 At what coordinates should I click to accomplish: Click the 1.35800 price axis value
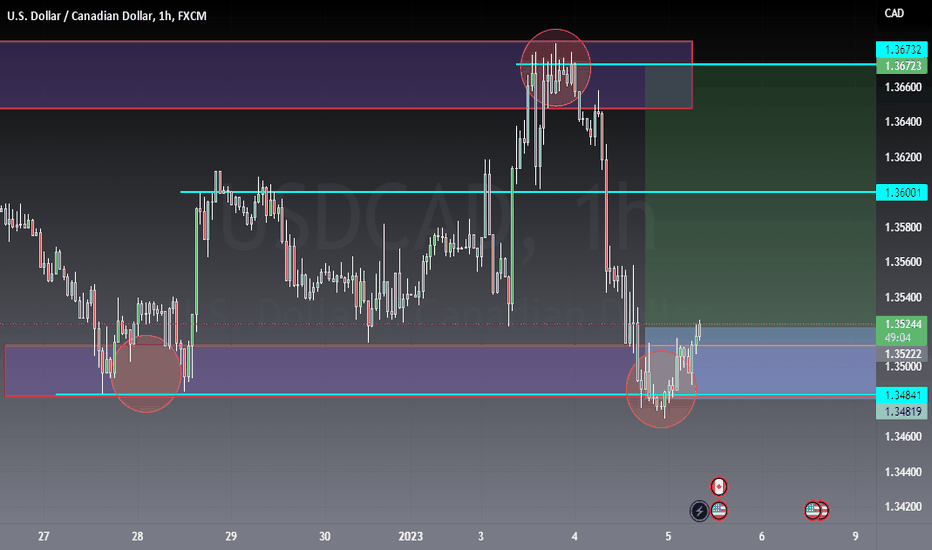point(903,227)
